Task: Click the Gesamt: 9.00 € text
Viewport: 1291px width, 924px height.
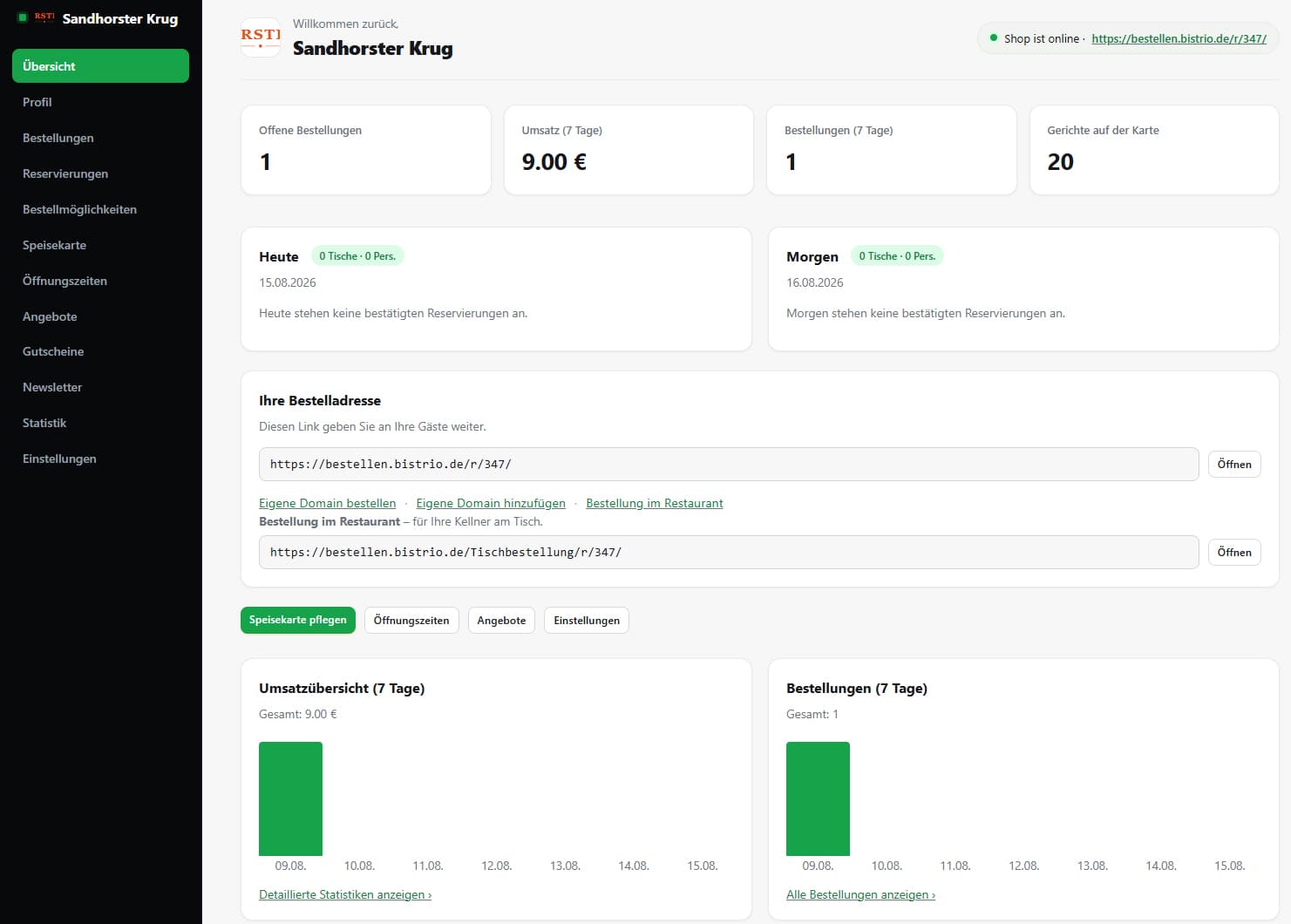Action: tap(298, 714)
